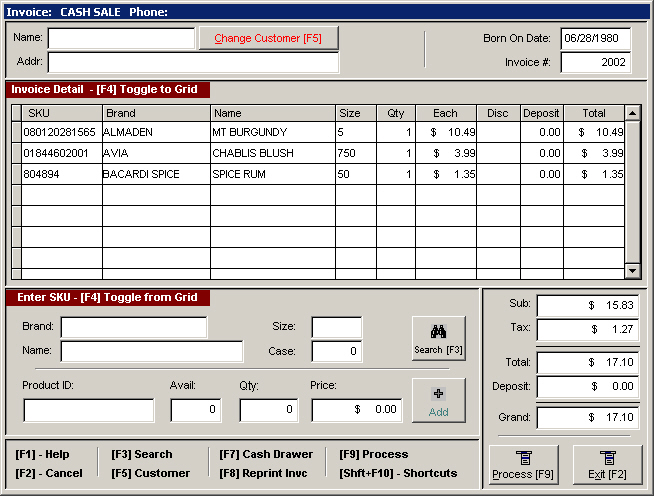Click the [F5] Customer shortcut label

[x=151, y=473]
